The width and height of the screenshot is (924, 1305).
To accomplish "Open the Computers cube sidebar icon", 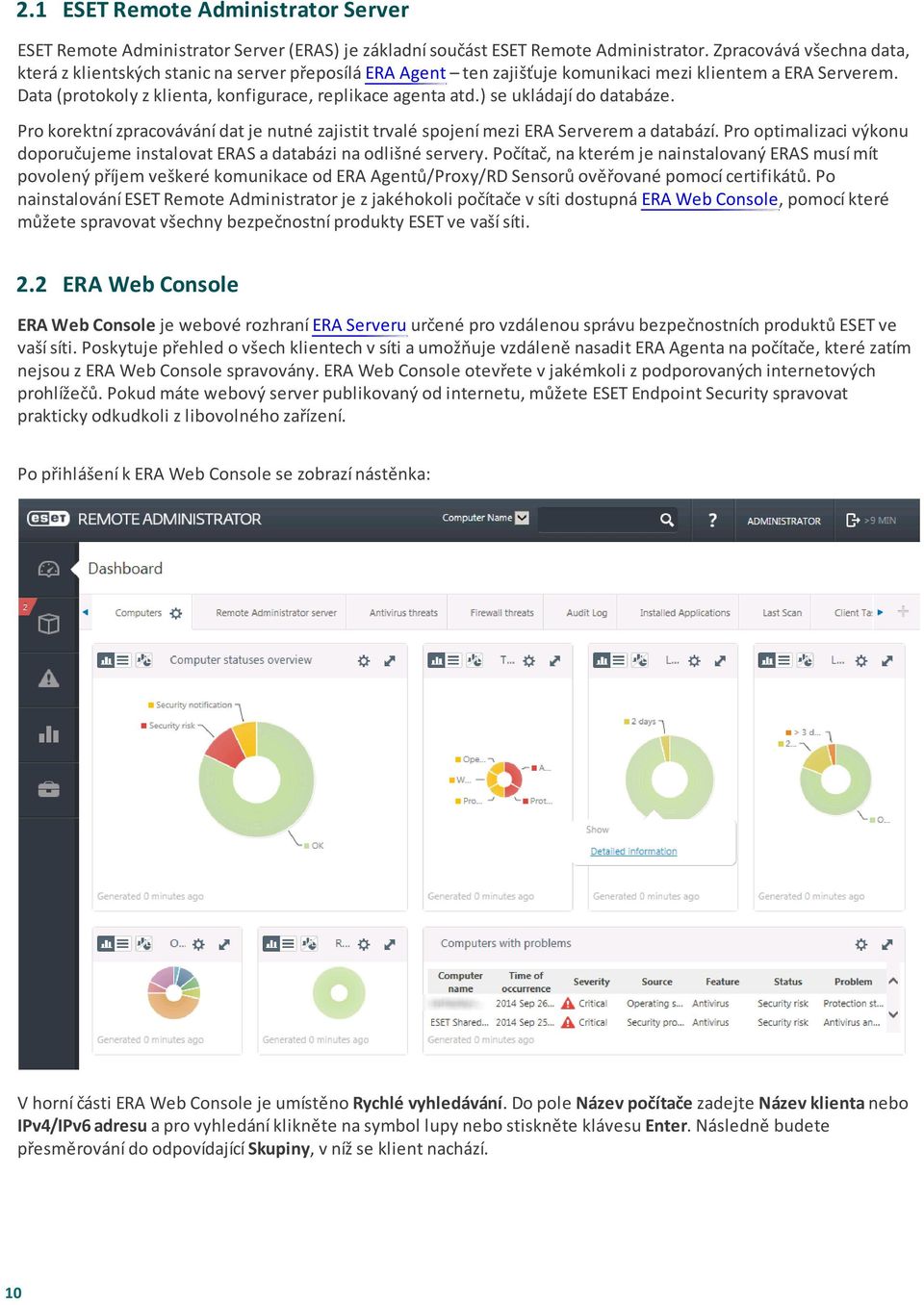I will pos(48,624).
